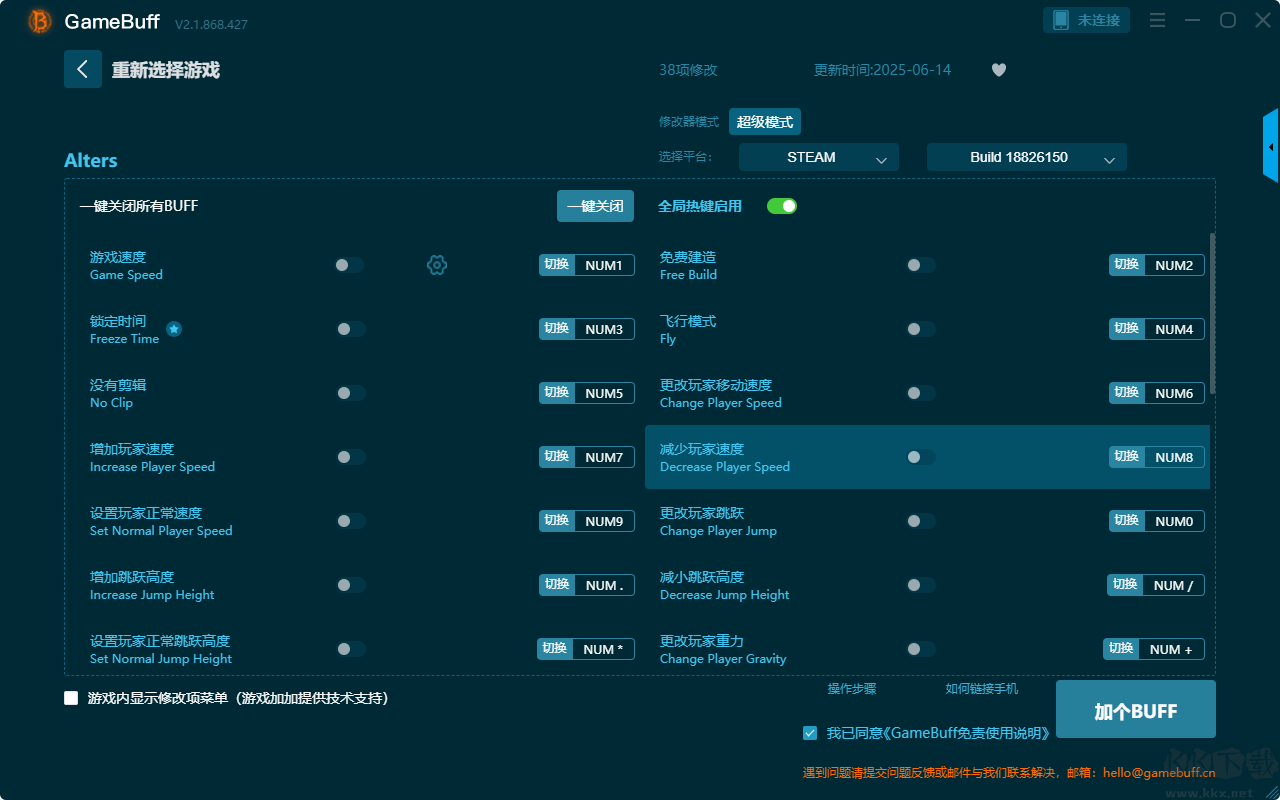Open the 如何链接手机 link
Image resolution: width=1280 pixels, height=800 pixels.
tap(982, 689)
